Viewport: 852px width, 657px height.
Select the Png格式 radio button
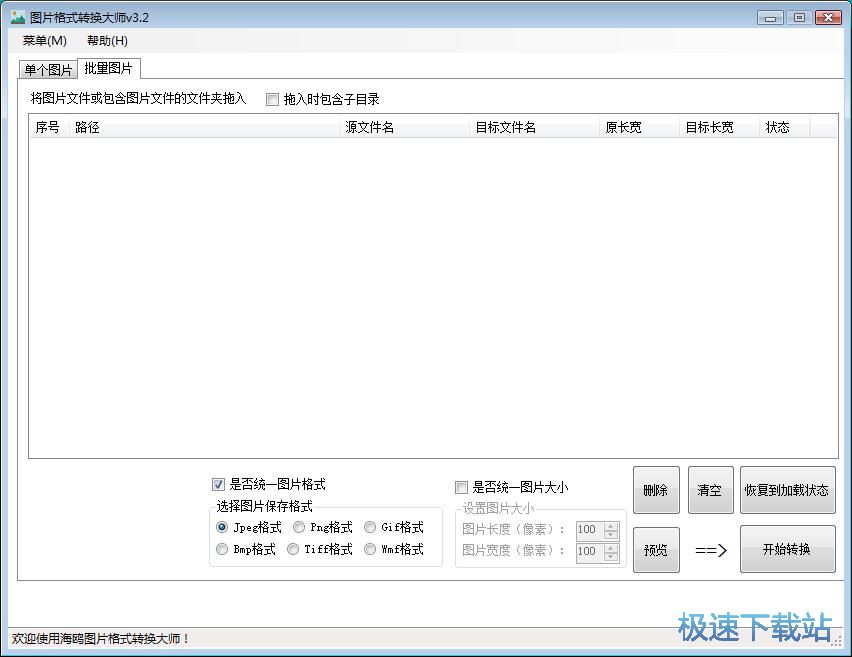point(298,527)
